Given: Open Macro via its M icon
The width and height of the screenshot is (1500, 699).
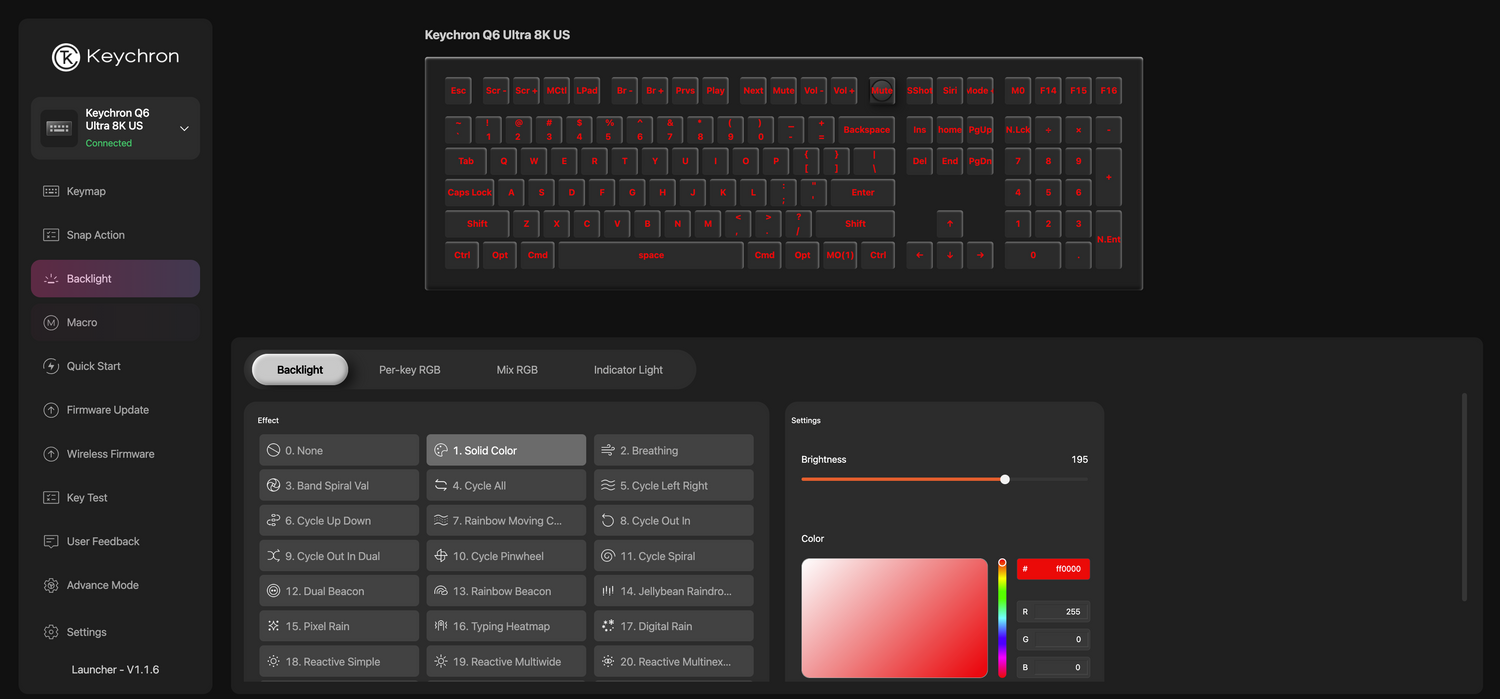Looking at the screenshot, I should pos(51,323).
